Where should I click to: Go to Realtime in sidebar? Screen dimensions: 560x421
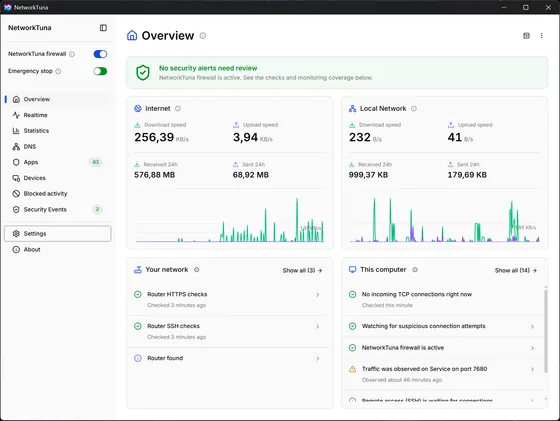58,115
